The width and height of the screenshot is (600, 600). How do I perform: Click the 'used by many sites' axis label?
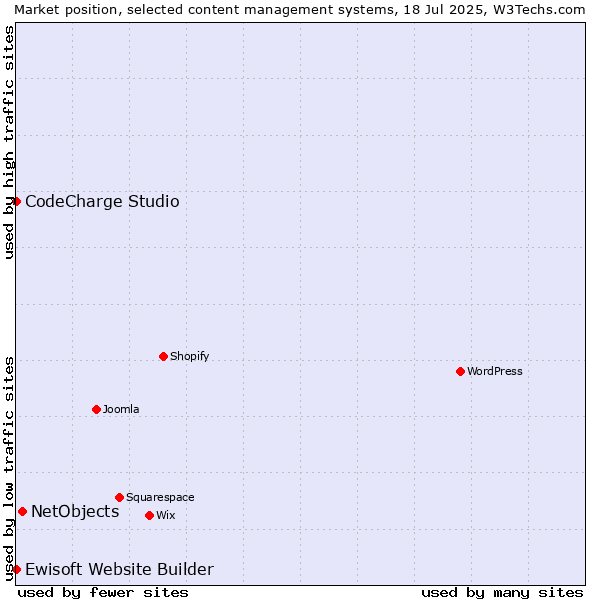tap(502, 593)
